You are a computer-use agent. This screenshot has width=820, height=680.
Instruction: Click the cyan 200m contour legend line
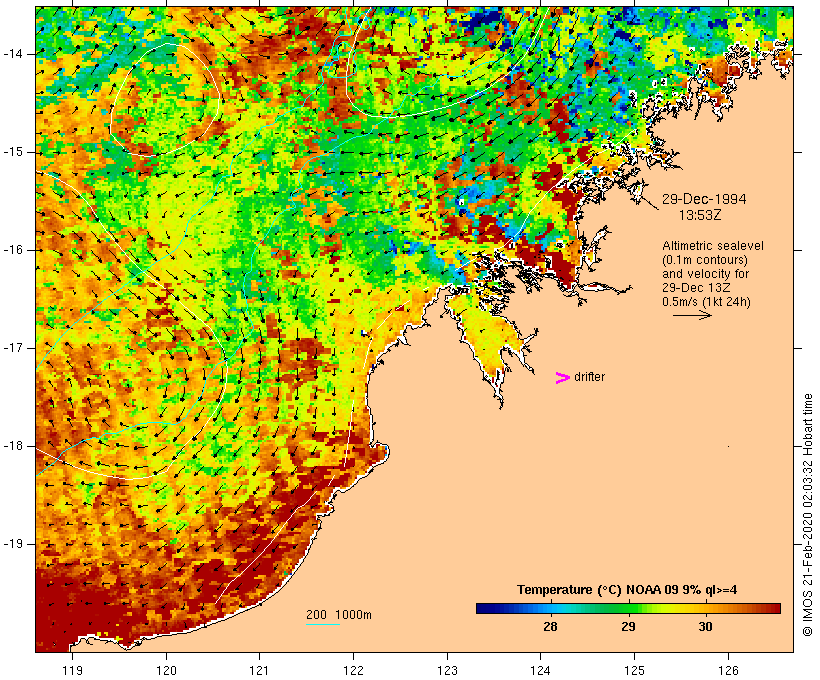click(x=322, y=625)
